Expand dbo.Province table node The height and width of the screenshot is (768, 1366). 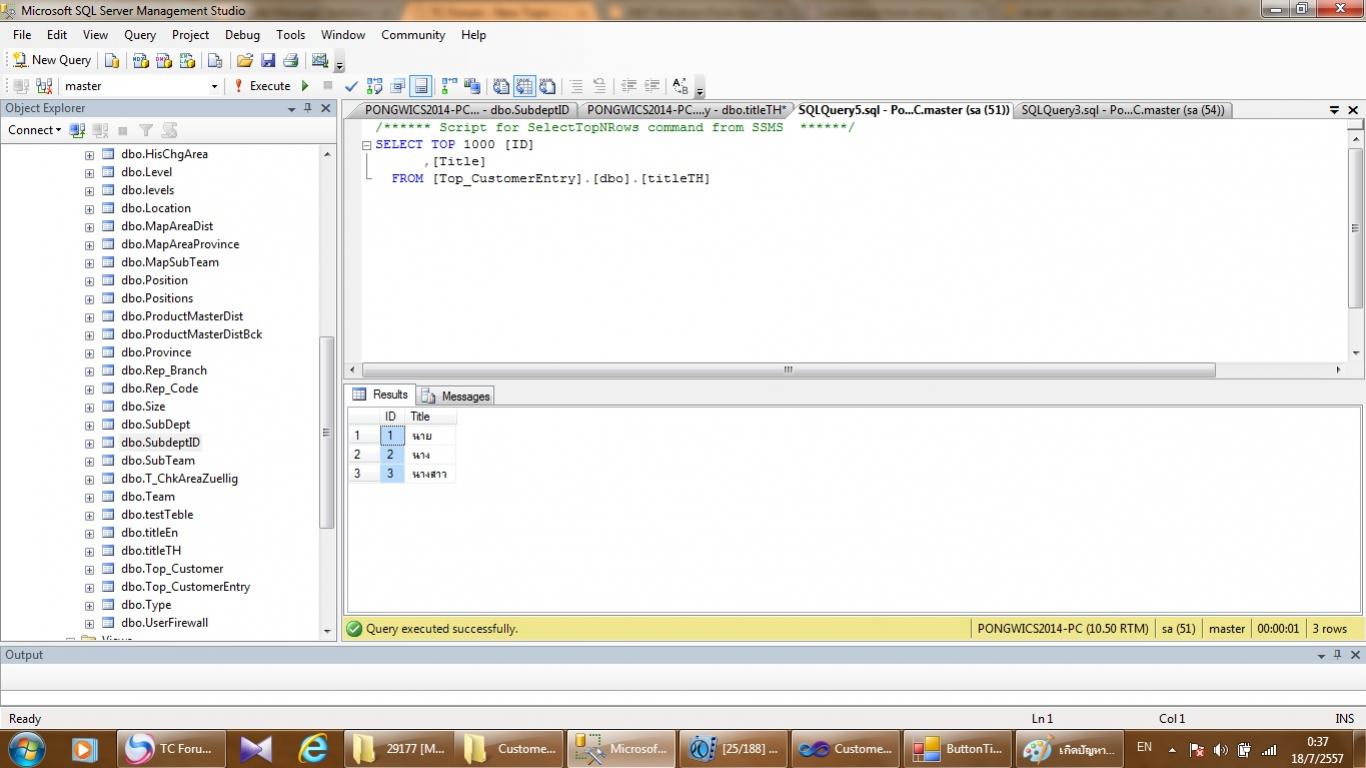click(x=89, y=353)
